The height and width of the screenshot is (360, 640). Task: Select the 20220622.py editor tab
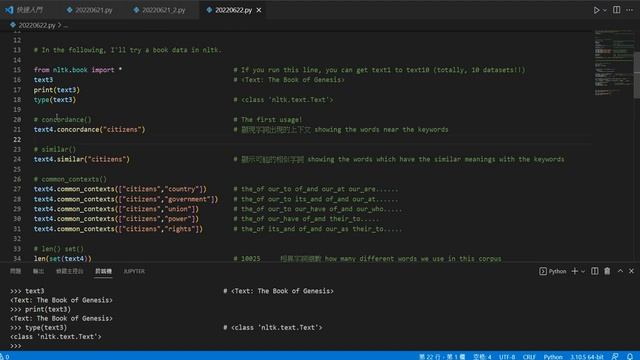click(x=233, y=10)
